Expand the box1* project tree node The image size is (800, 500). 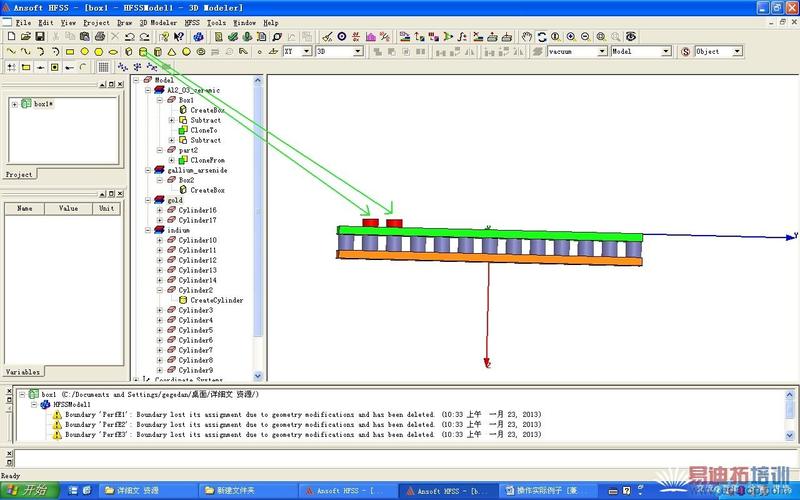click(15, 104)
